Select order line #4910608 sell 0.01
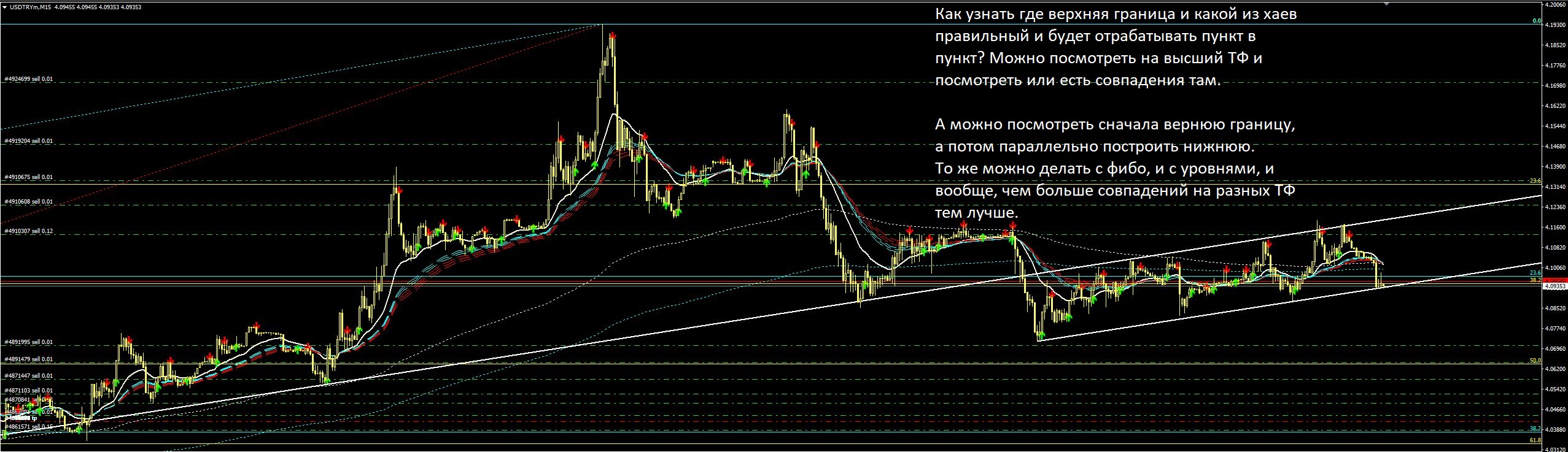 [29, 202]
